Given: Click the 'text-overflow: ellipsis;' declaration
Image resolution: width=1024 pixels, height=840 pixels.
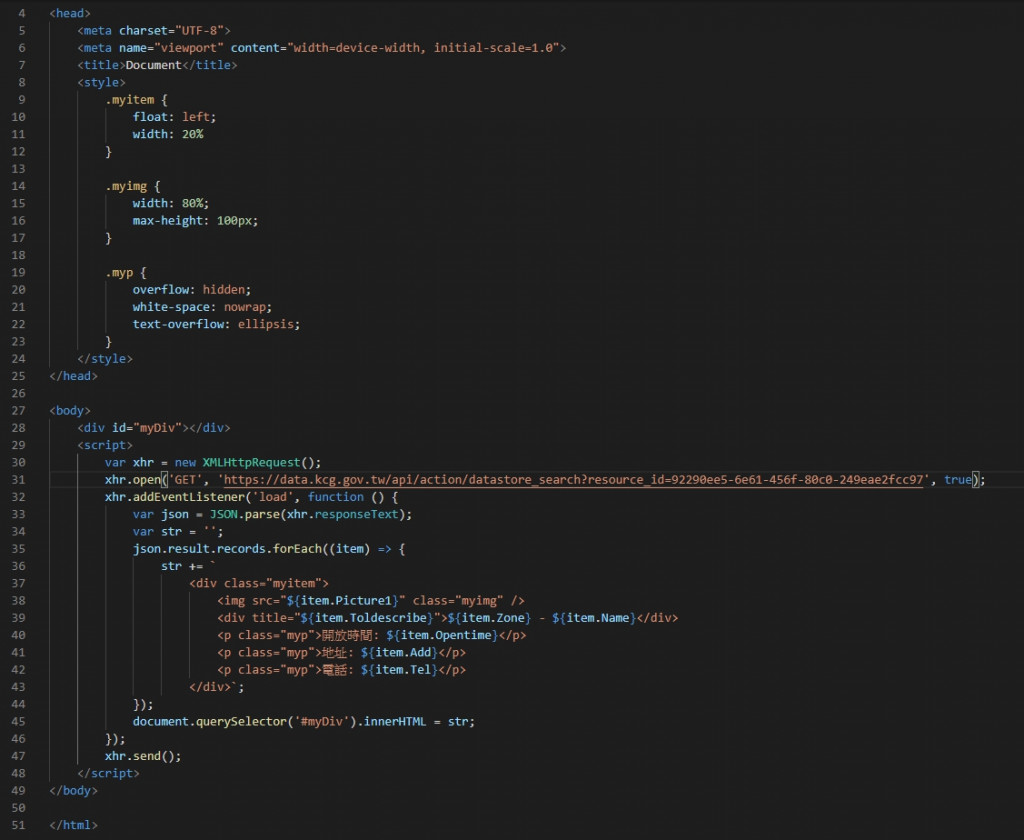Looking at the screenshot, I should tap(216, 324).
